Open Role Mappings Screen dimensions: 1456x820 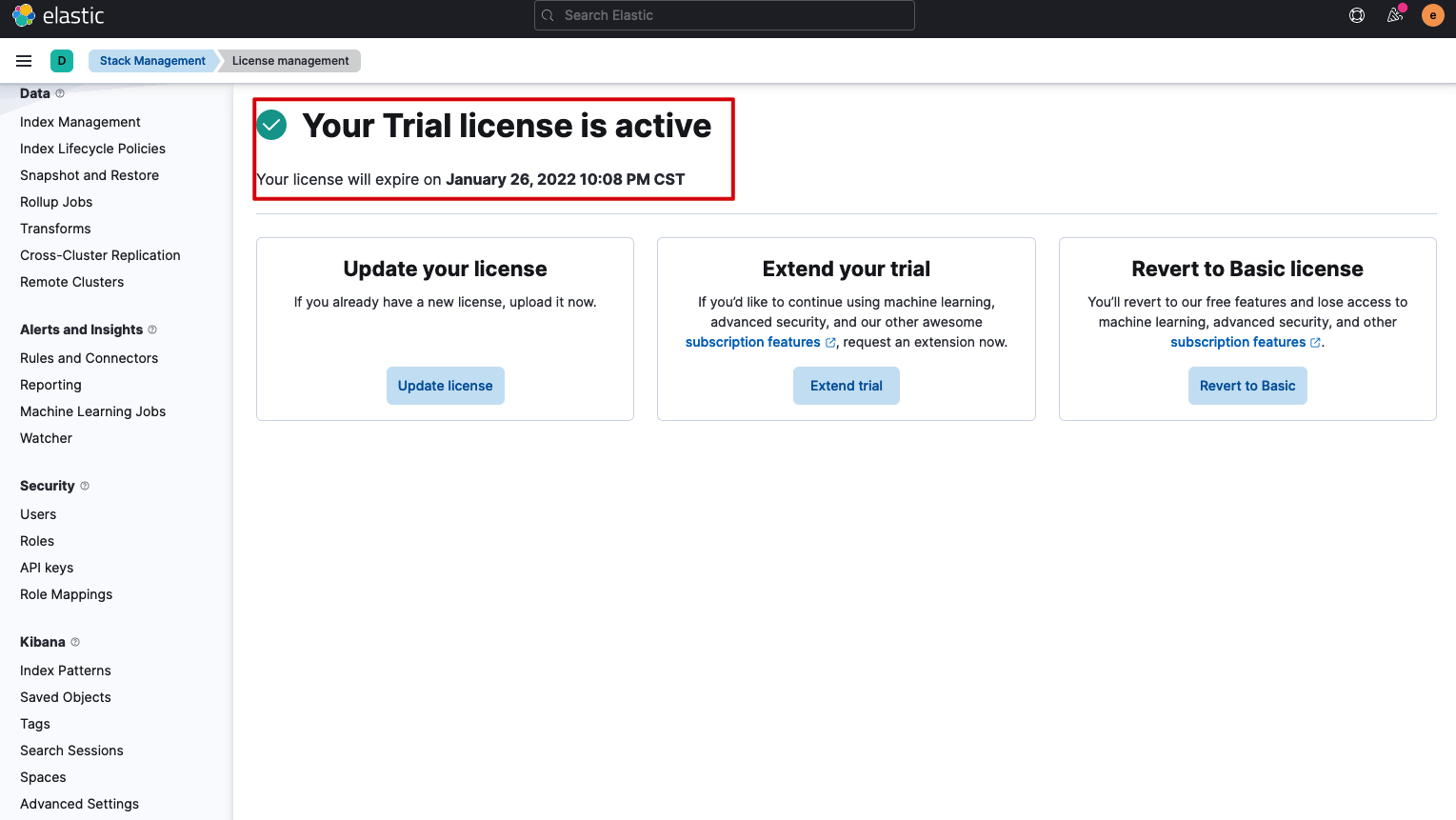[66, 594]
